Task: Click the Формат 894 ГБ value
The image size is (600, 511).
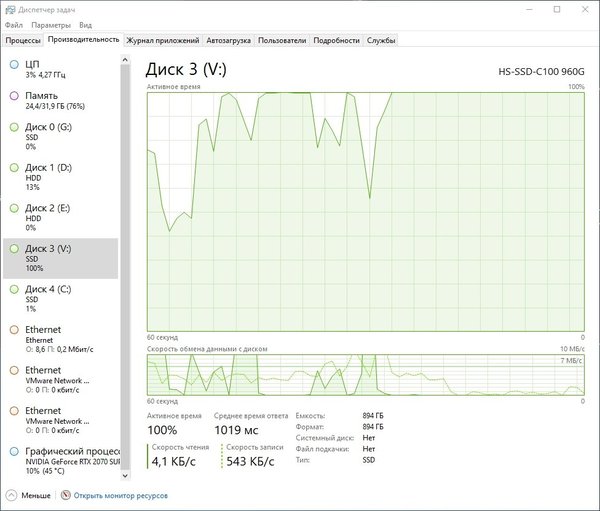Action: point(373,427)
